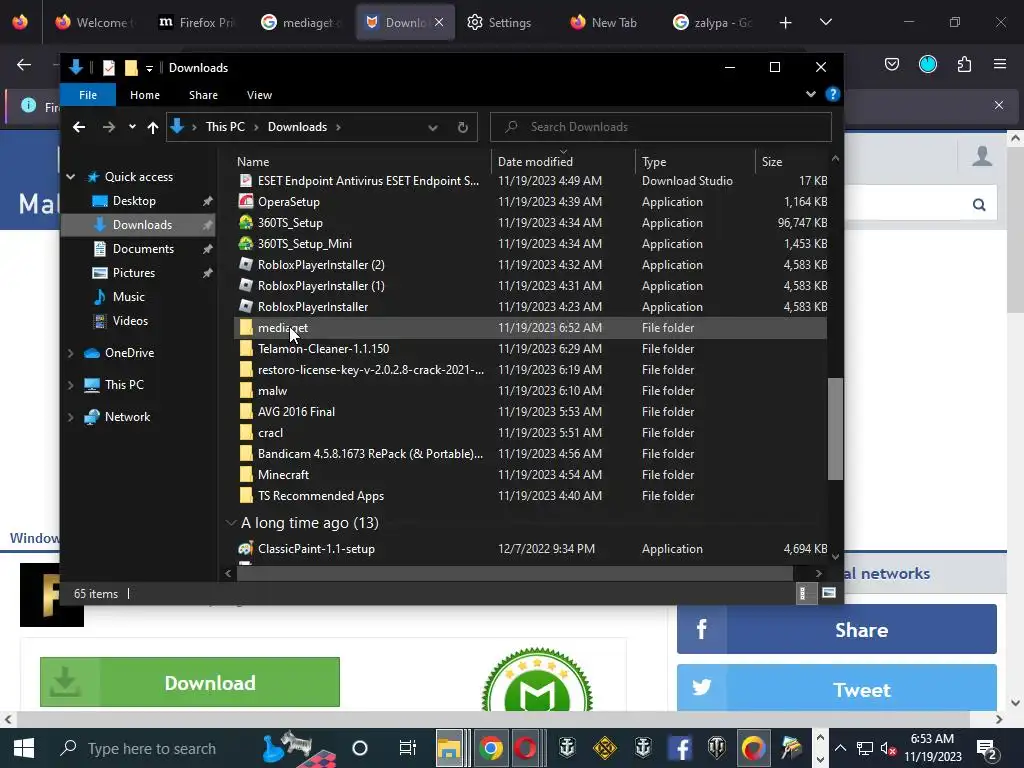Click the Search Downloads field

click(x=661, y=127)
